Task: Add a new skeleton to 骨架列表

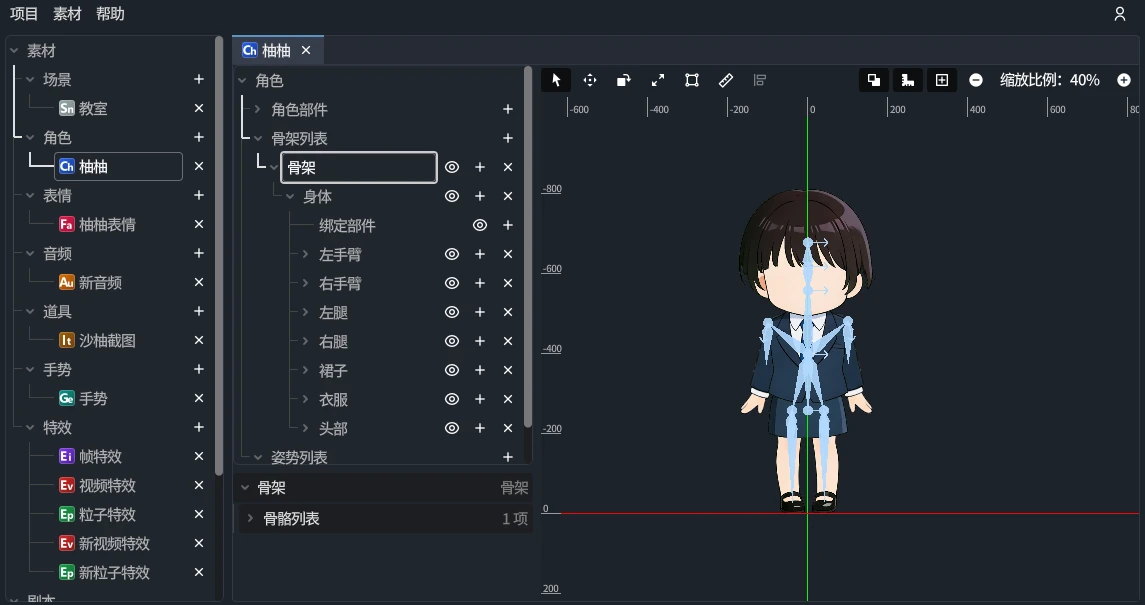Action: pyautogui.click(x=508, y=138)
